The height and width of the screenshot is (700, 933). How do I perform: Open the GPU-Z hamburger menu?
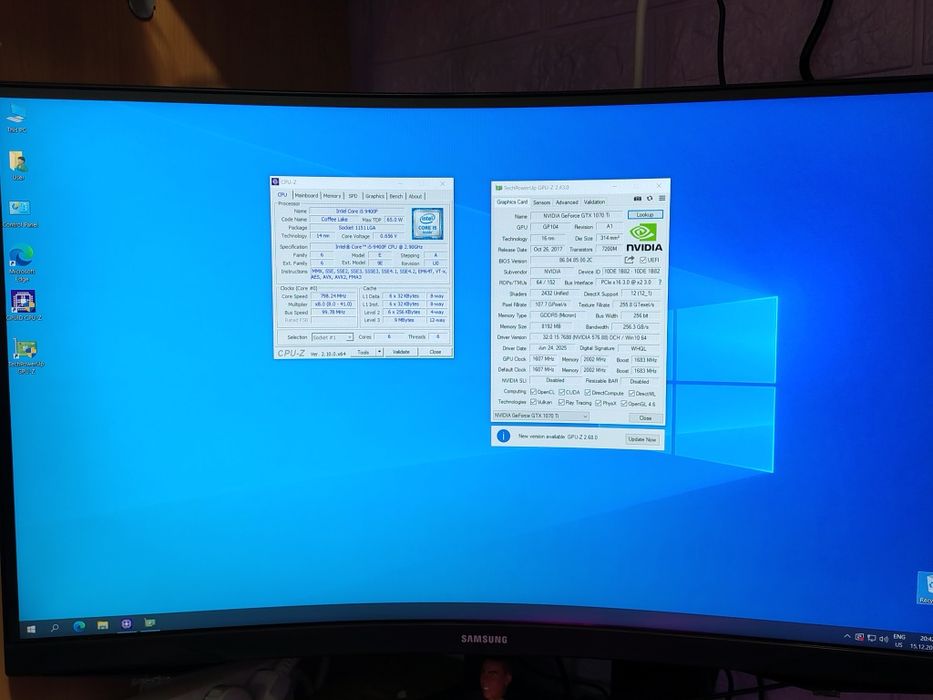pyautogui.click(x=662, y=198)
